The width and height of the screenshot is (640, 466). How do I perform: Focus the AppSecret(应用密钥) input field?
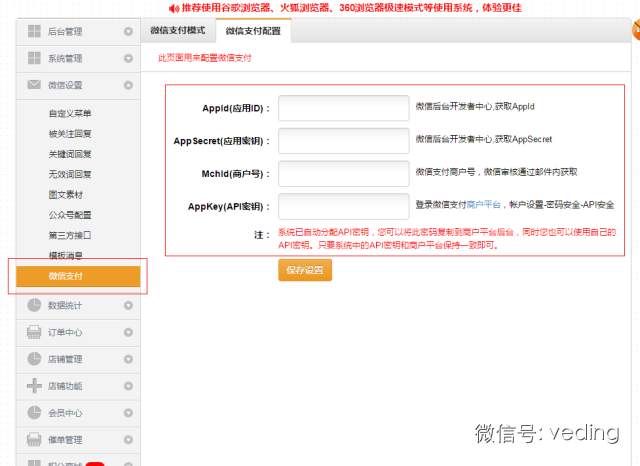[344, 141]
